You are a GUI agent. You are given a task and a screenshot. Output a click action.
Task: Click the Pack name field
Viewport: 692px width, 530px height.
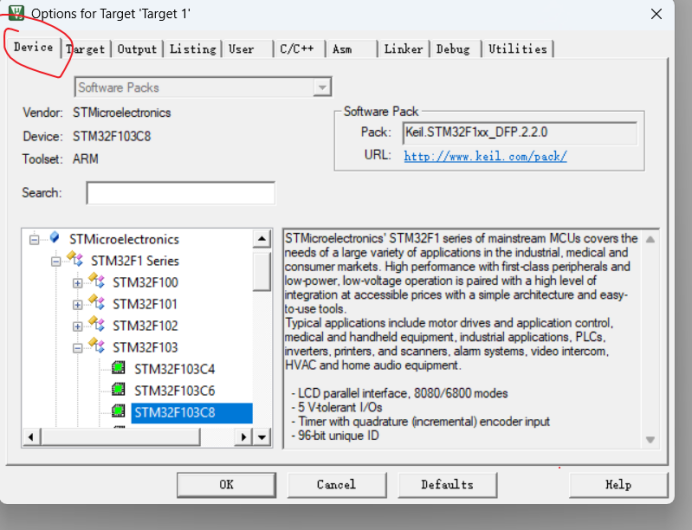pos(520,132)
